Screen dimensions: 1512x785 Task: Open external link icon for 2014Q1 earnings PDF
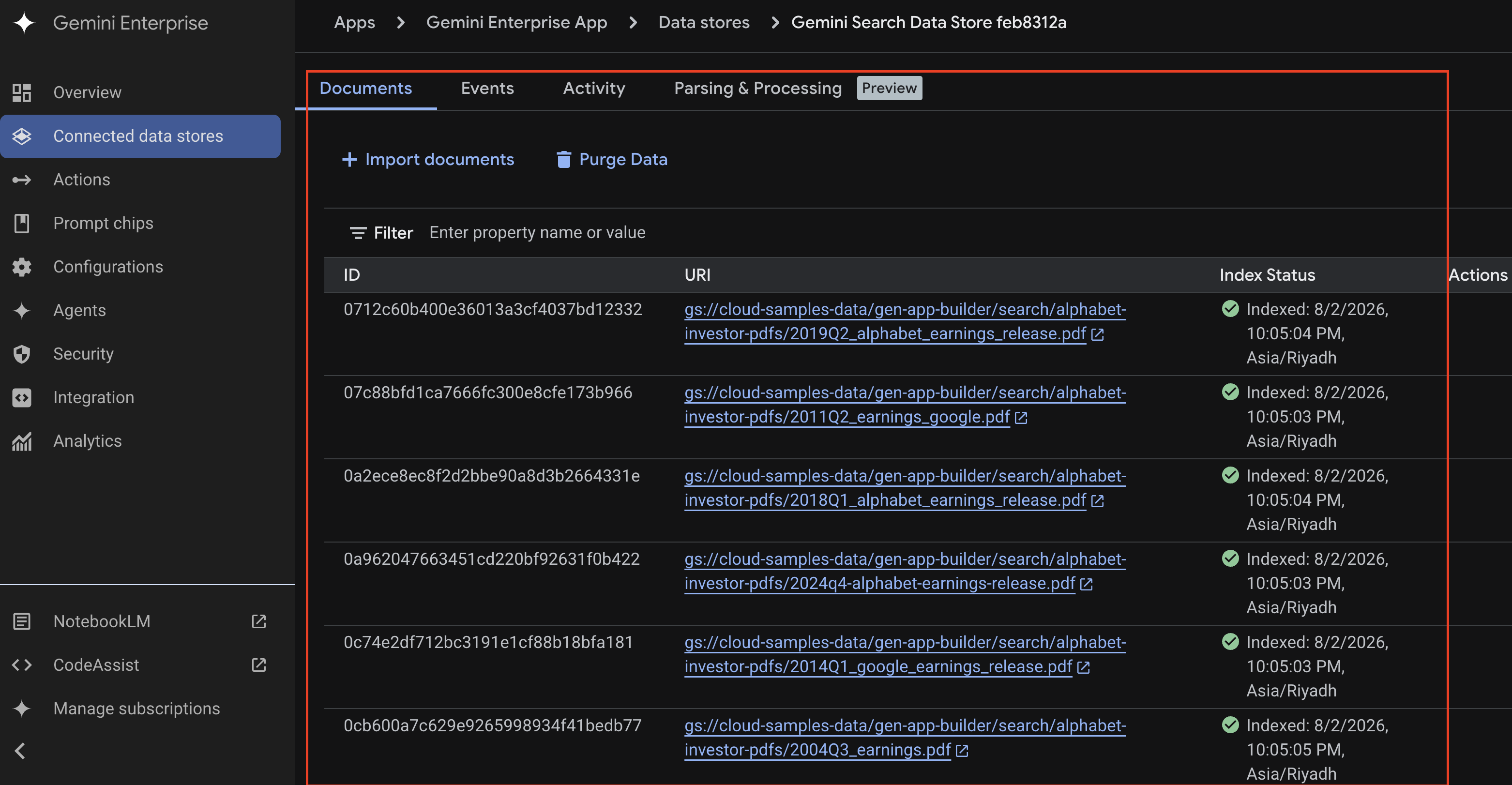pos(1083,667)
